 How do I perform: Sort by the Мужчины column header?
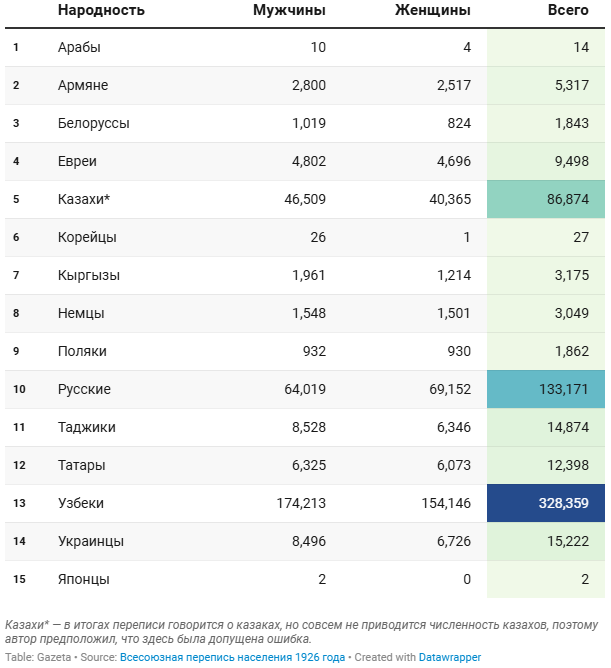pyautogui.click(x=289, y=10)
